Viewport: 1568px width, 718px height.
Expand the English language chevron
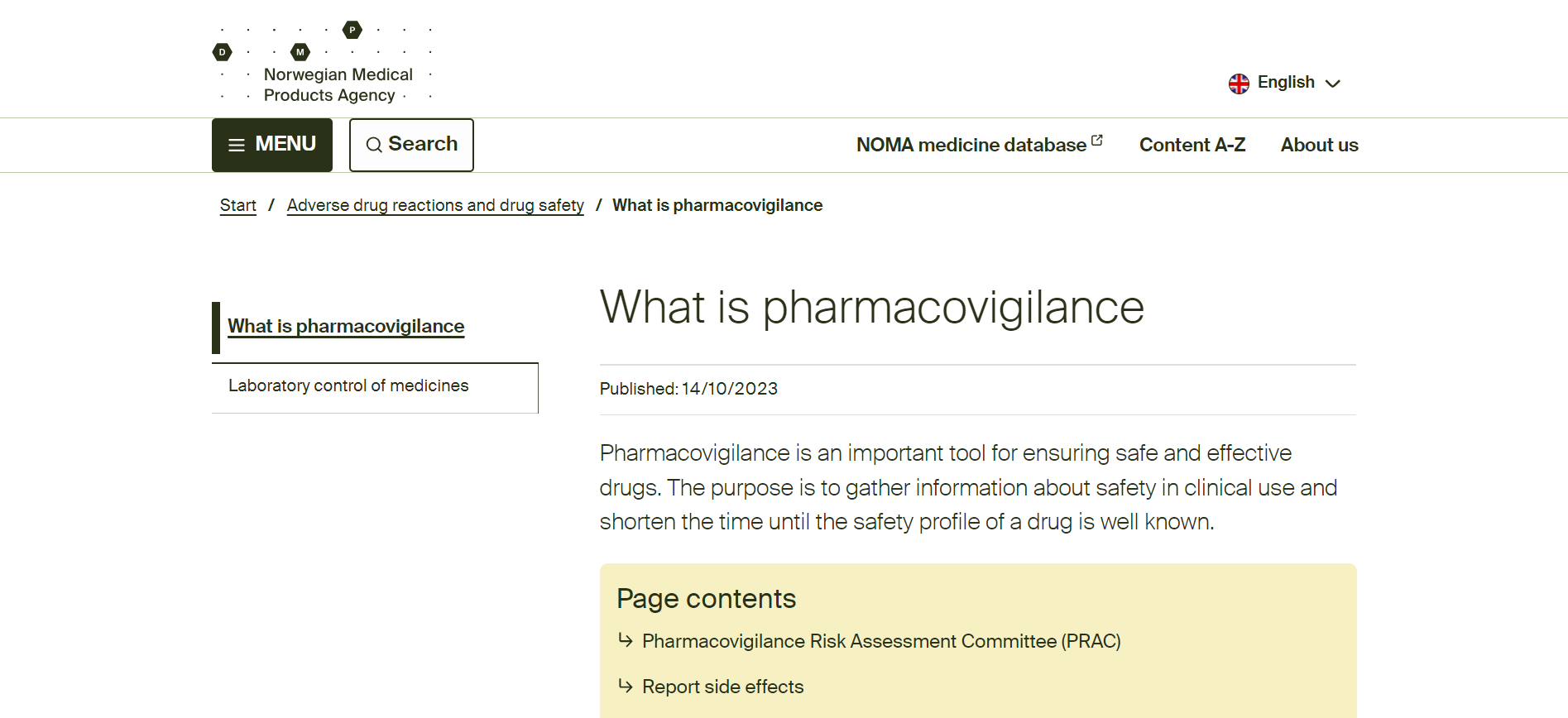click(1332, 84)
